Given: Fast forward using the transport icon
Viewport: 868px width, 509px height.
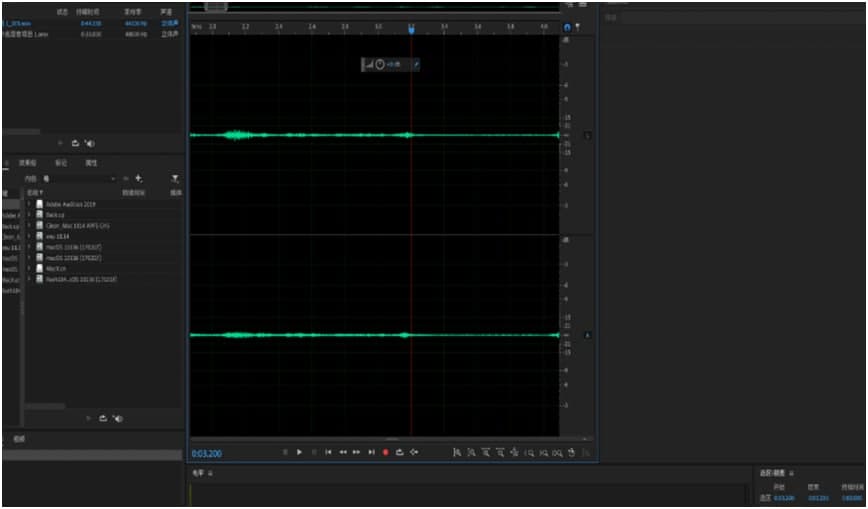Looking at the screenshot, I should click(x=356, y=453).
